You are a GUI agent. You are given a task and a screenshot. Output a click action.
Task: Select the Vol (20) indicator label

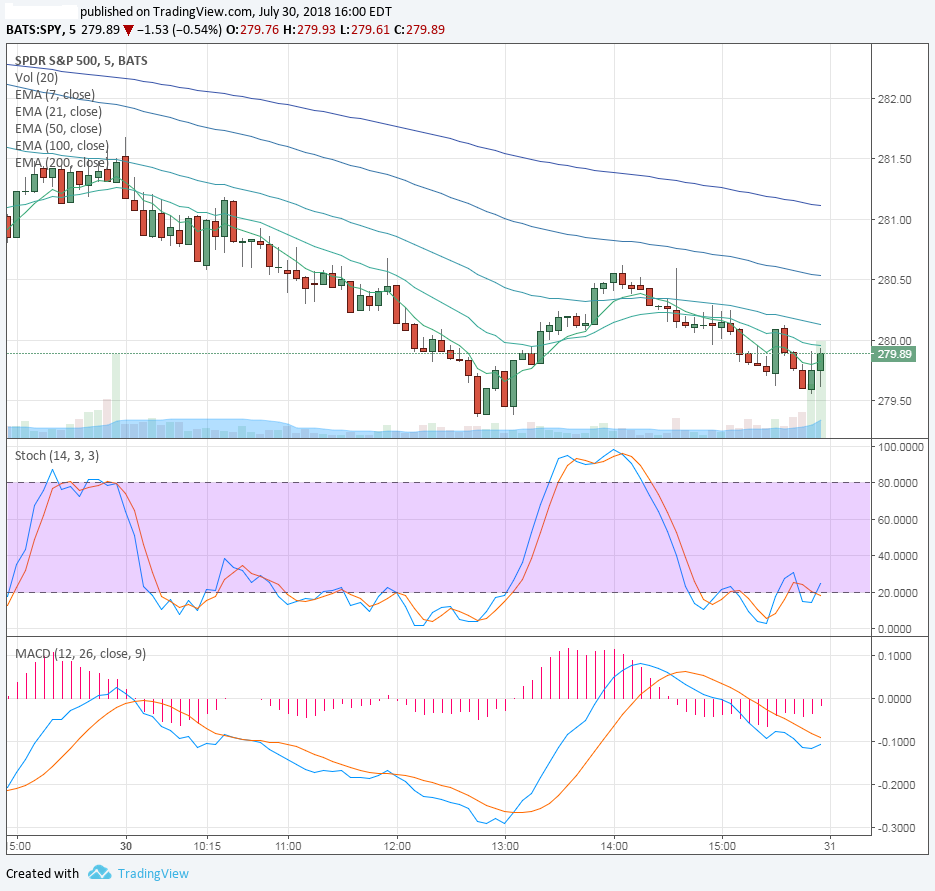point(36,78)
